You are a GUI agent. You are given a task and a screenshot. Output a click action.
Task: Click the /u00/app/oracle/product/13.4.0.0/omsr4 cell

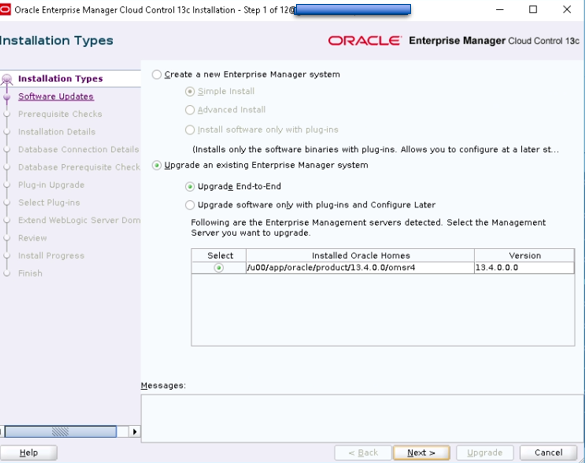coord(360,268)
